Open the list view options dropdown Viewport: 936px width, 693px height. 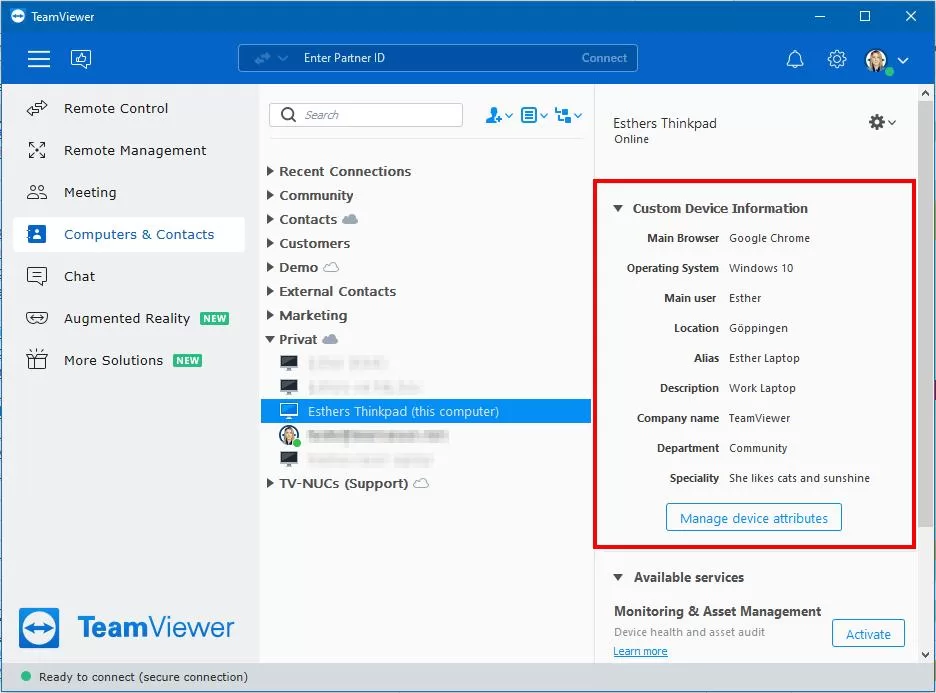click(533, 115)
